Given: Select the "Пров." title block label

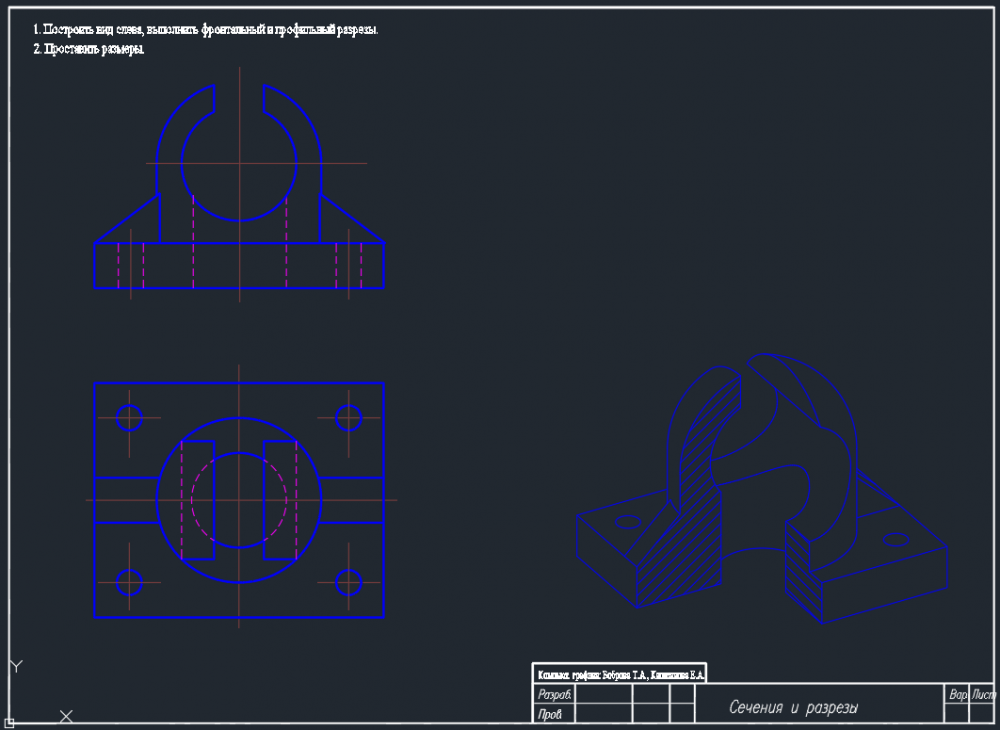Looking at the screenshot, I should [x=550, y=715].
